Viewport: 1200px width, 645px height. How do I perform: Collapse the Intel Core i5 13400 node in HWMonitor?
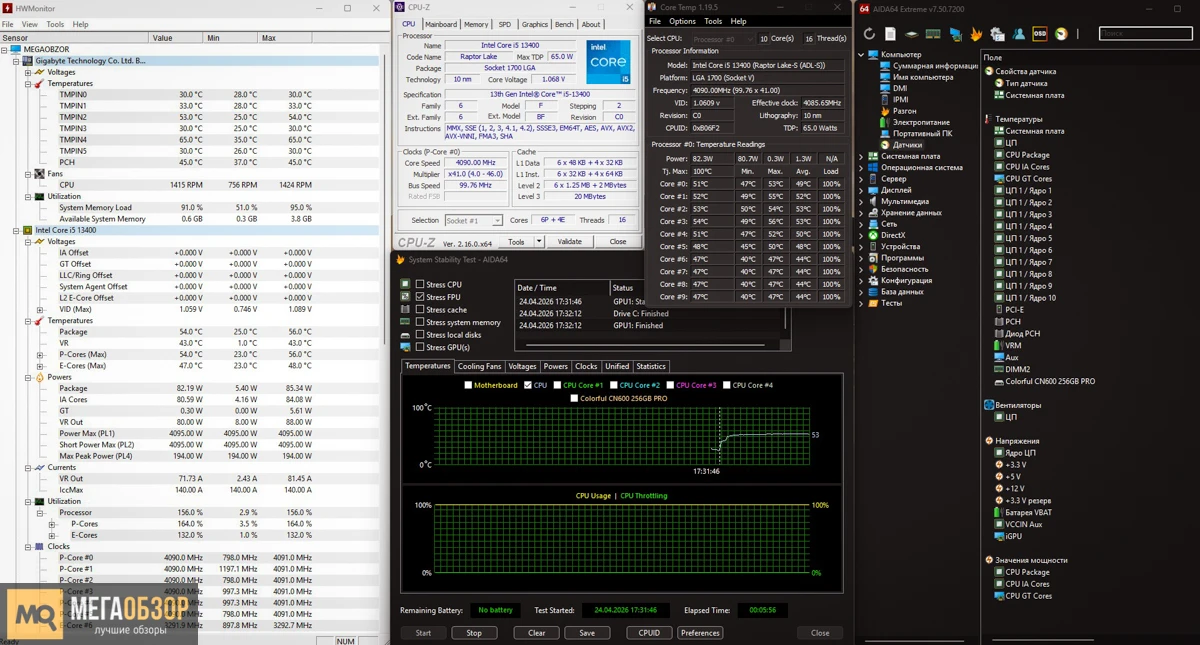point(16,230)
